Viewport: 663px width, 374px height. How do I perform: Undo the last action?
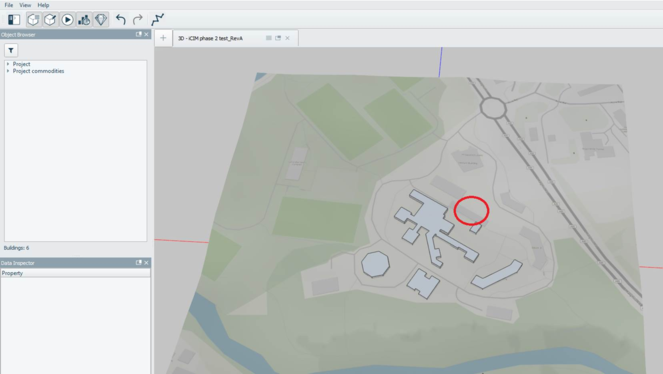(121, 19)
